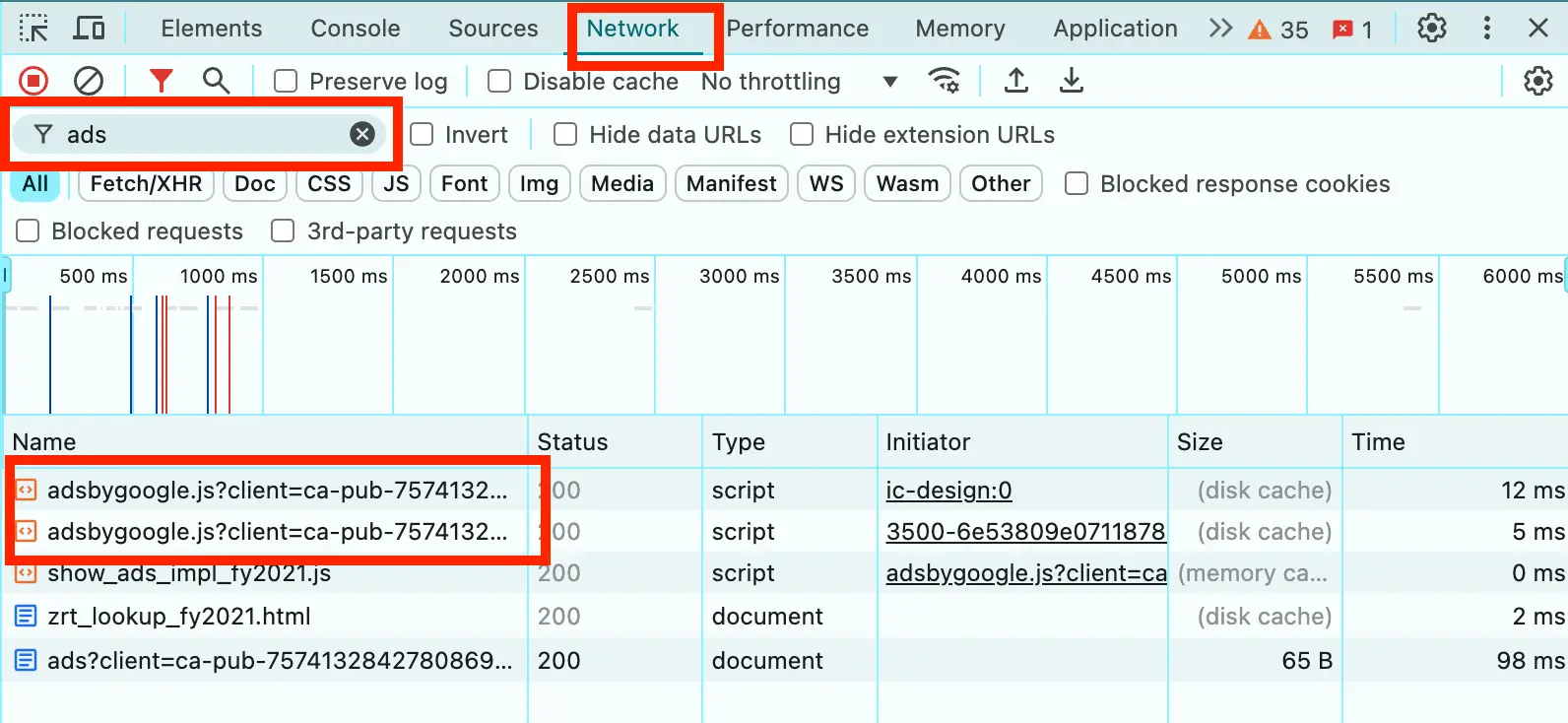Select the Network tab

(632, 29)
